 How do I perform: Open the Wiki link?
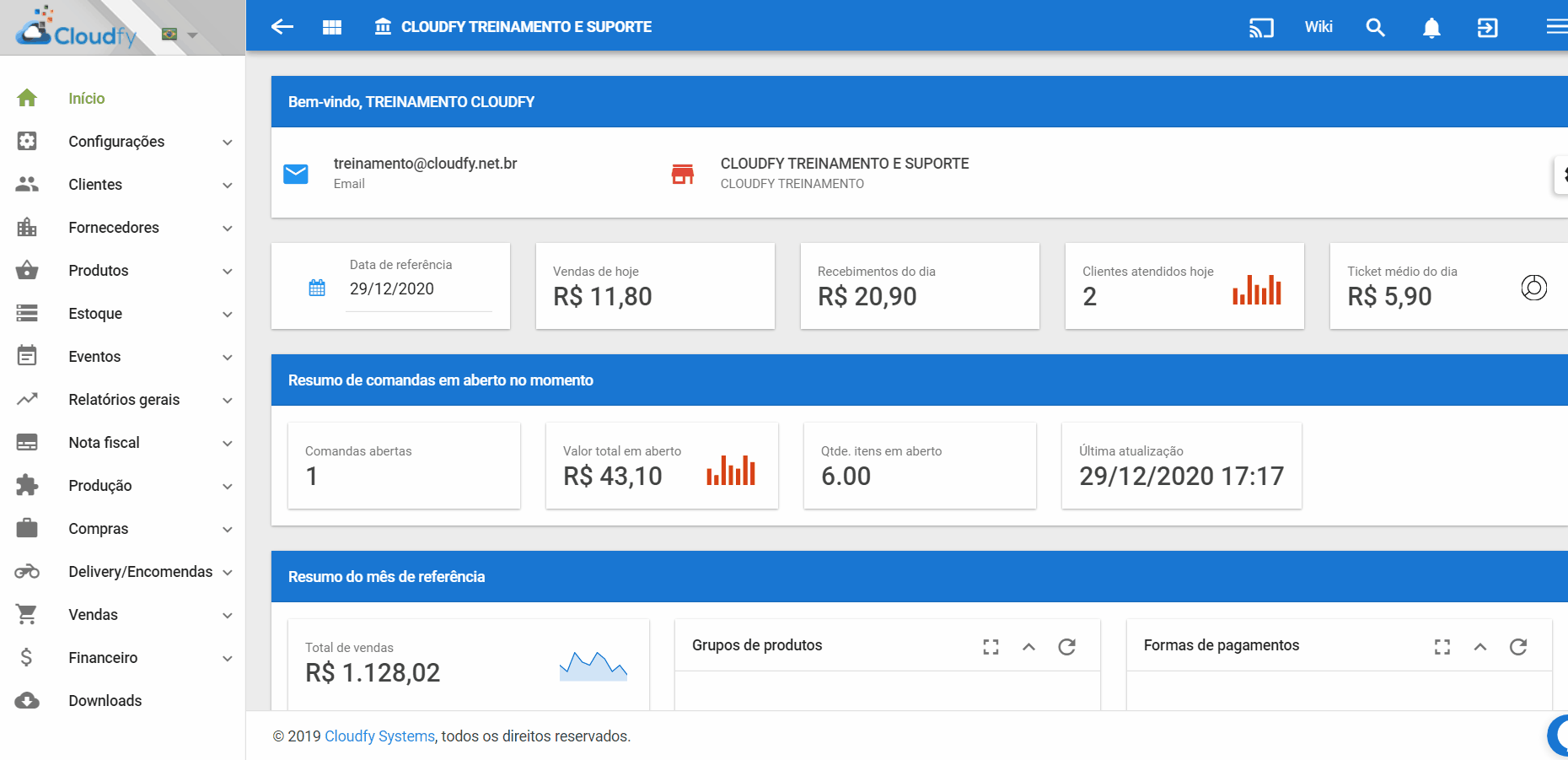tap(1318, 27)
